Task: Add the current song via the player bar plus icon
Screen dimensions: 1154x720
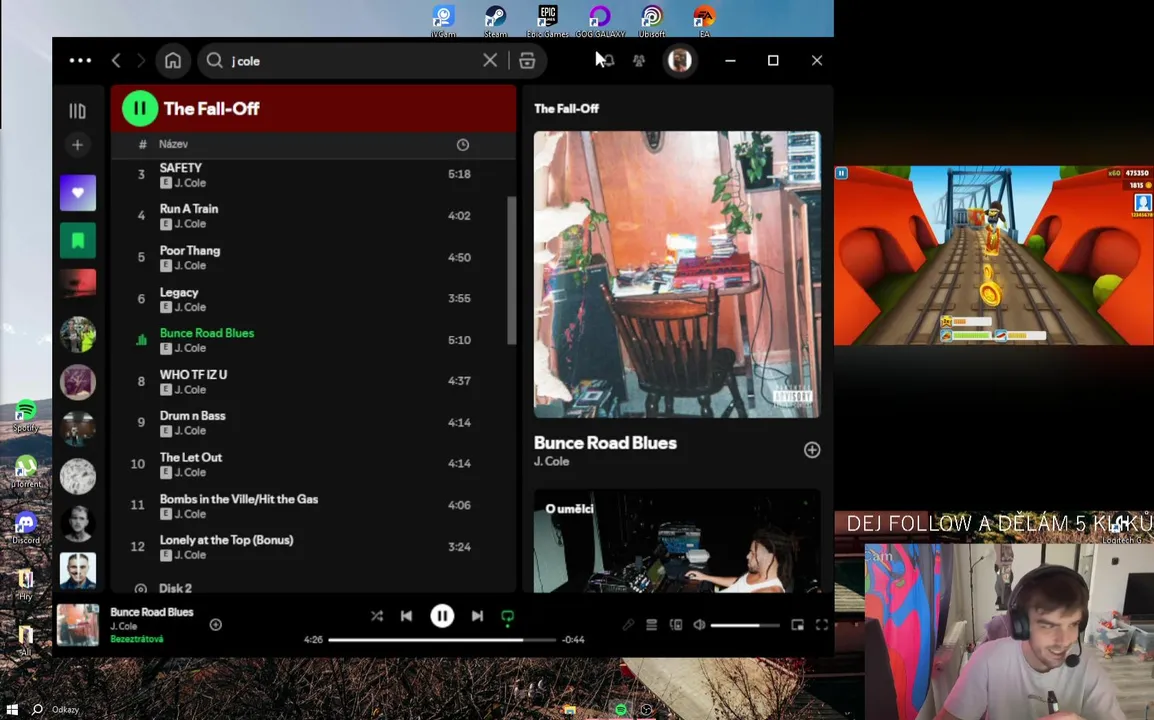Action: 216,625
